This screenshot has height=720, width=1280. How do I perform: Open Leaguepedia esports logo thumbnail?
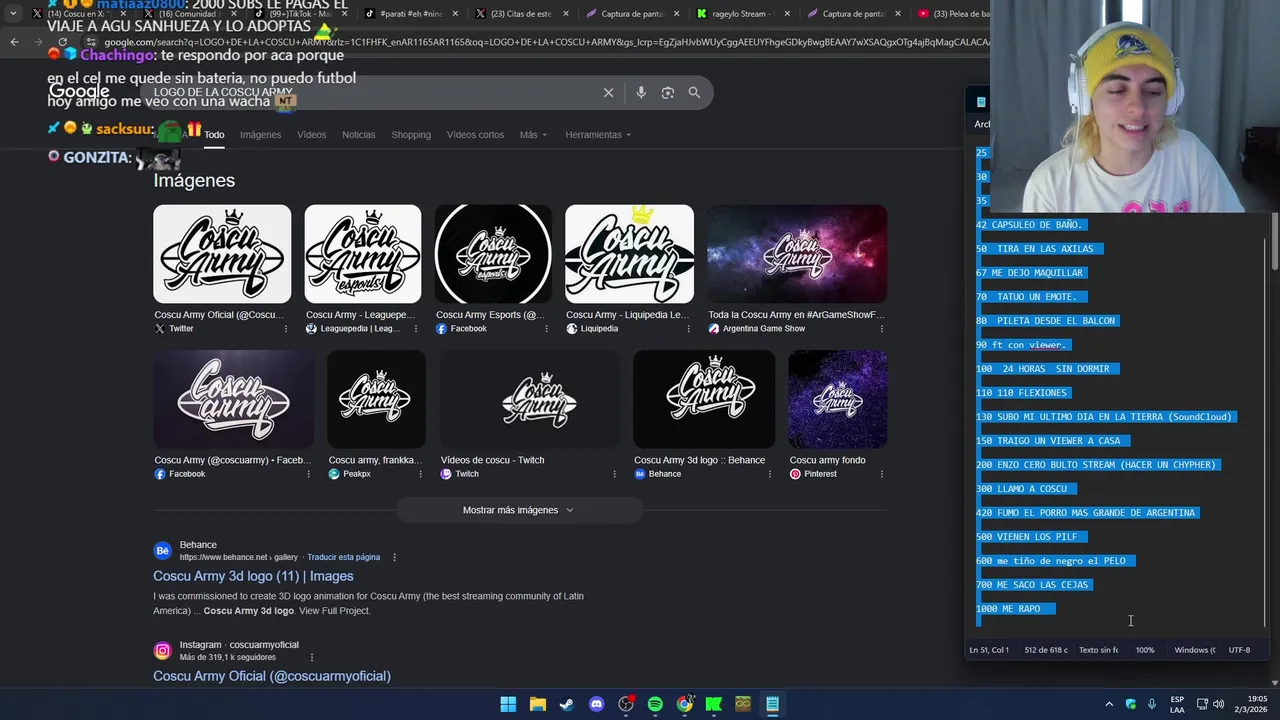coord(363,254)
